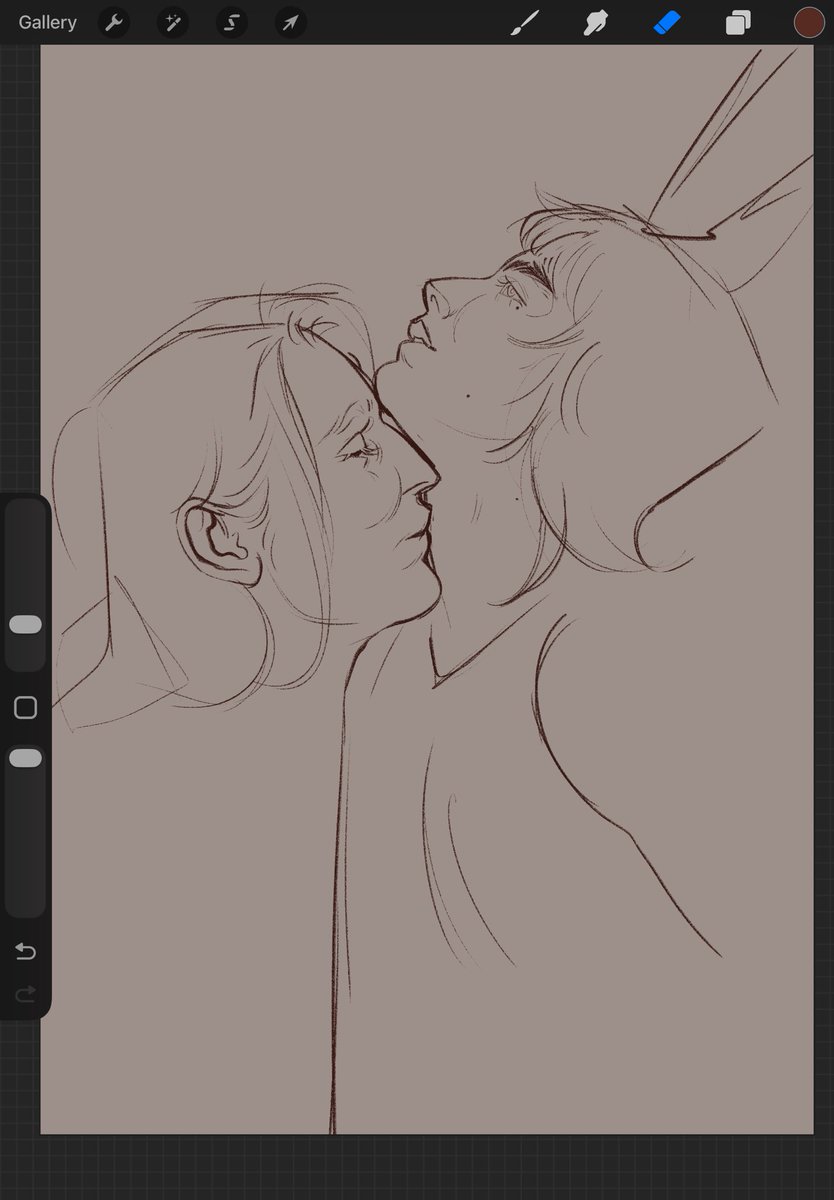Open the active color picker

(x=809, y=22)
